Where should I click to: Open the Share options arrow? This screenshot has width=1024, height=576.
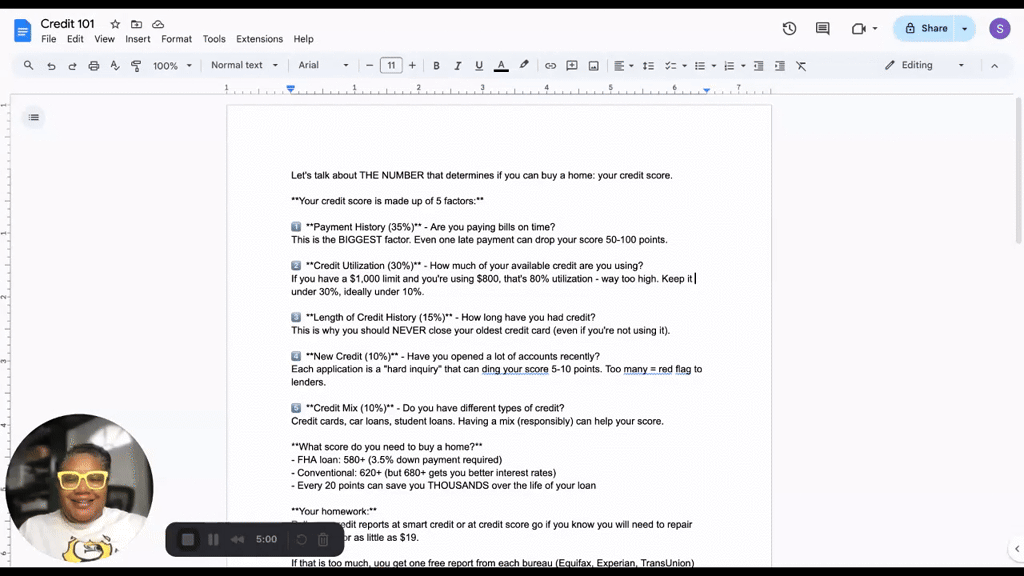[x=965, y=29]
